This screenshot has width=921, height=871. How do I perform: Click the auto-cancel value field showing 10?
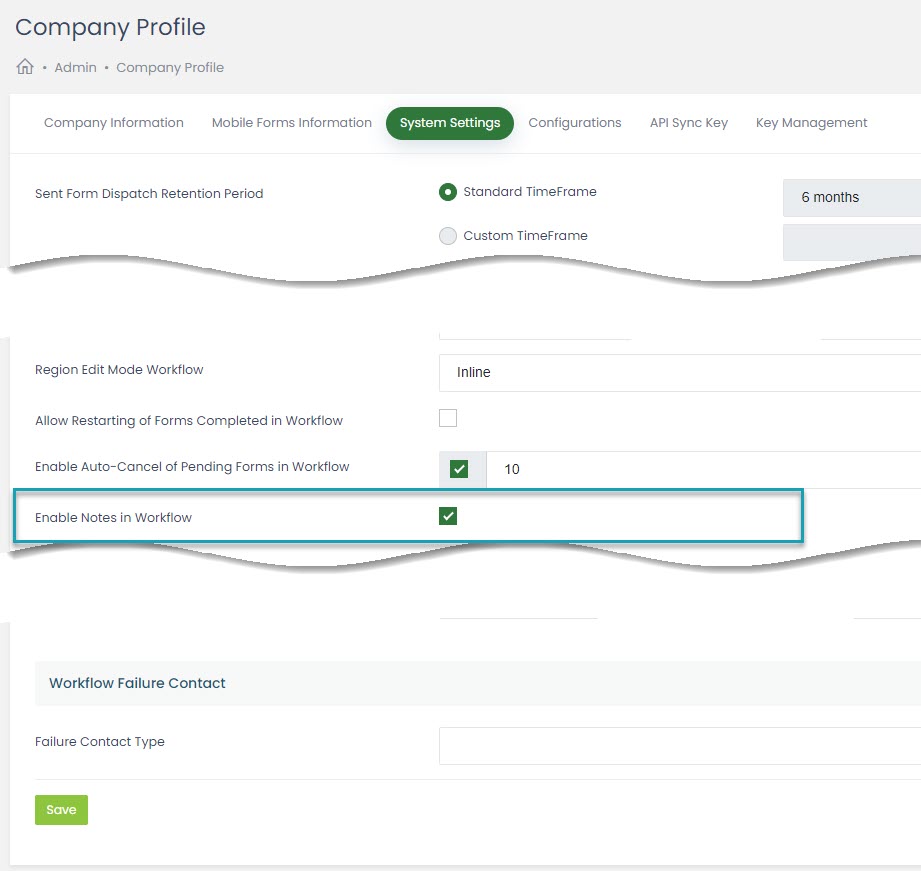coord(700,469)
